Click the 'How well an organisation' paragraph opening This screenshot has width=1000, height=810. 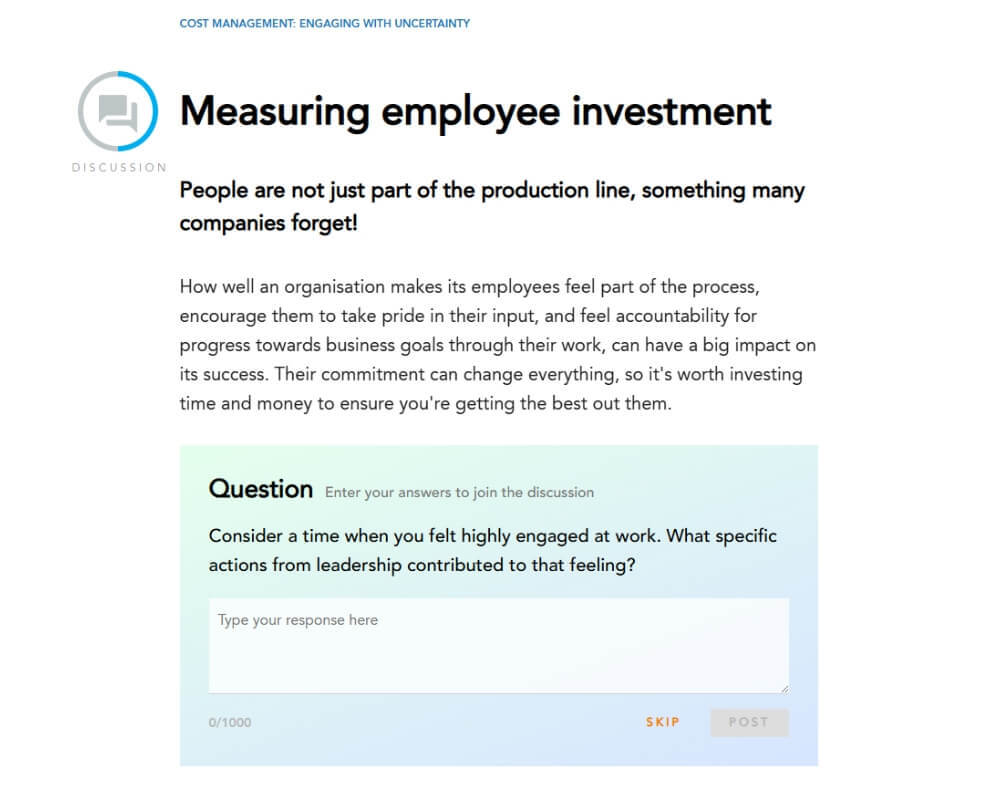tap(280, 287)
